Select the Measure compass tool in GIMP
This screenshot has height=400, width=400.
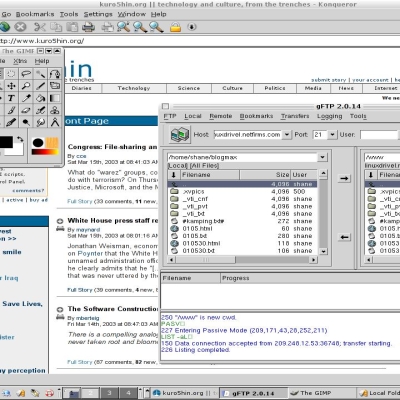coord(55,122)
